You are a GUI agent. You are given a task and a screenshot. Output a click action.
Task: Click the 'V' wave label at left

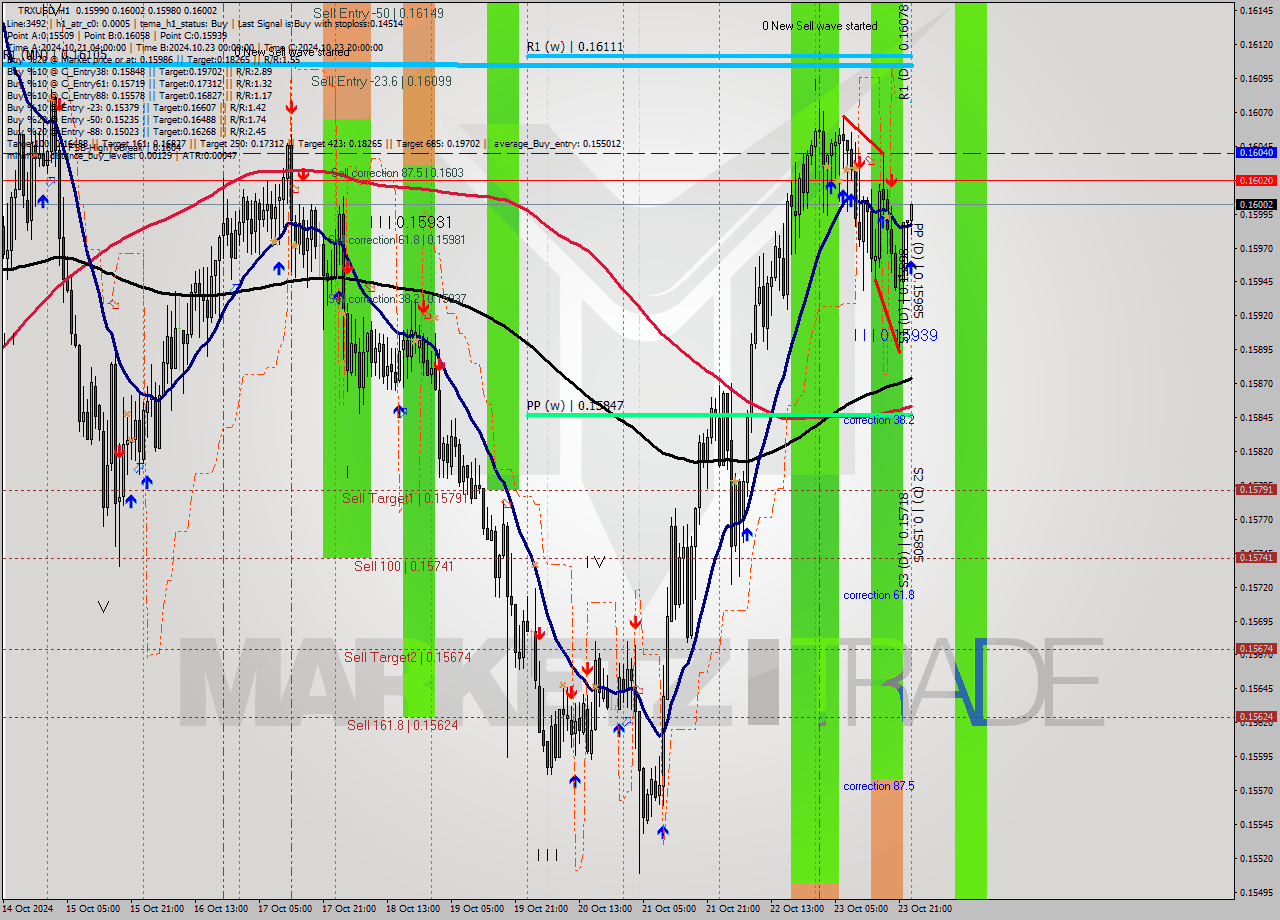click(104, 606)
